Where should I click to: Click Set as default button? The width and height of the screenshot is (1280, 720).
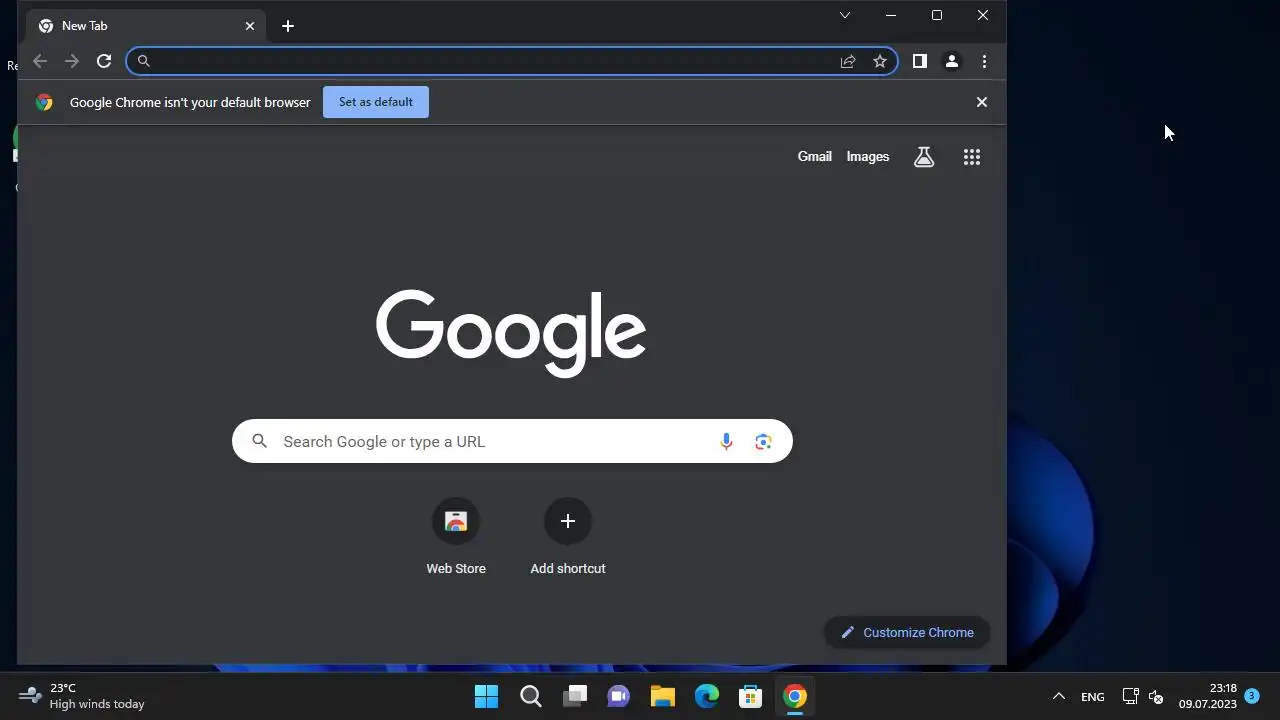tap(376, 102)
